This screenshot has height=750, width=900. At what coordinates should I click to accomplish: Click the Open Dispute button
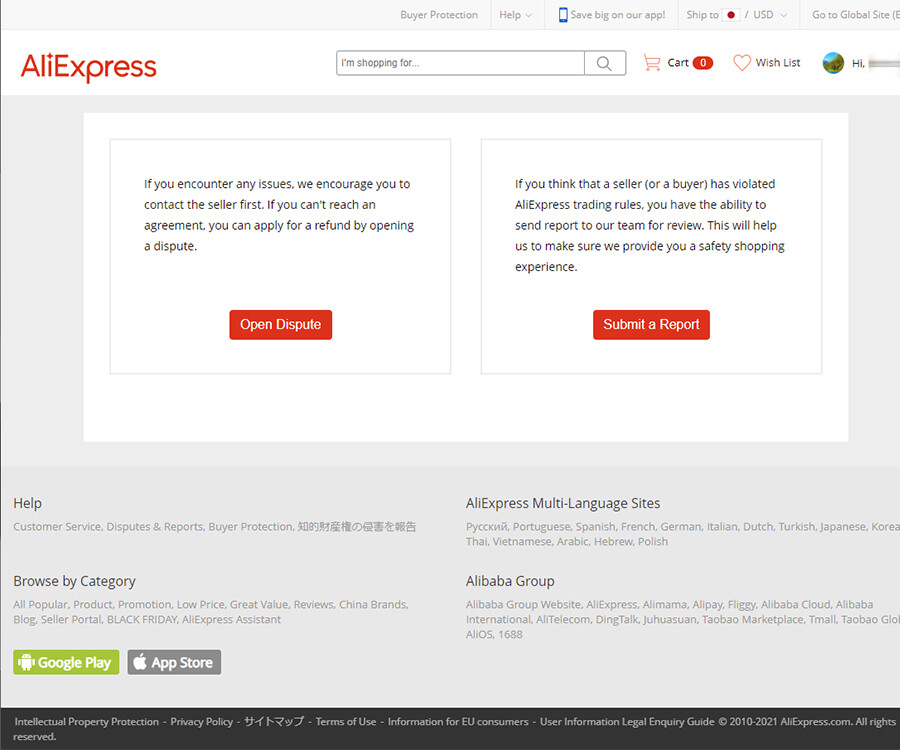coord(281,325)
